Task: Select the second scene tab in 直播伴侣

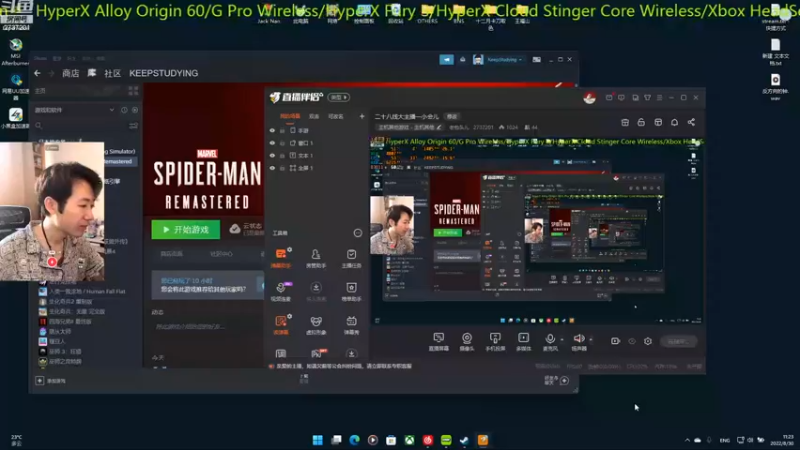Action: pos(314,116)
